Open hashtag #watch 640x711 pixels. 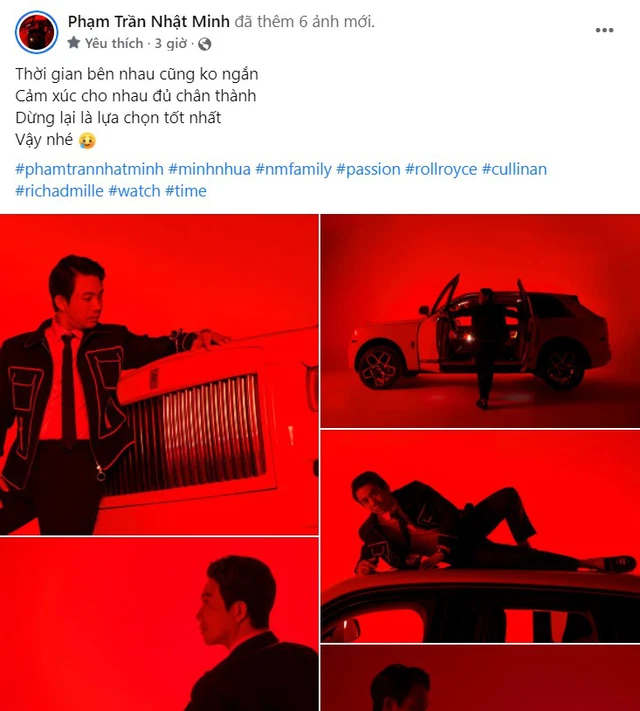click(134, 191)
